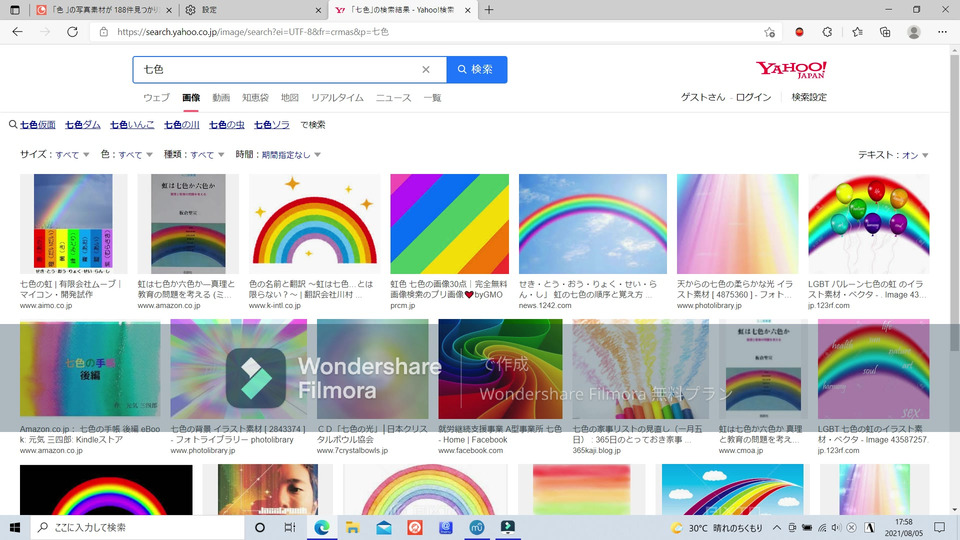The width and height of the screenshot is (960, 540).
Task: Open the browser profile avatar
Action: 913,32
